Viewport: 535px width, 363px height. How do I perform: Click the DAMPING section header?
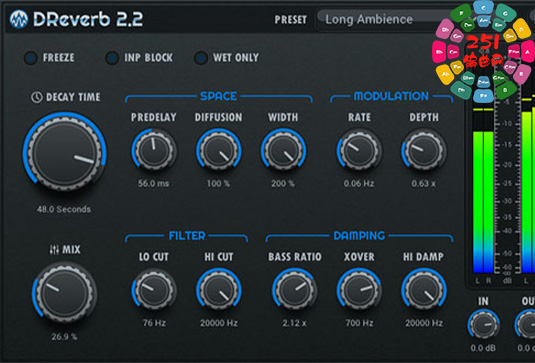(x=359, y=236)
